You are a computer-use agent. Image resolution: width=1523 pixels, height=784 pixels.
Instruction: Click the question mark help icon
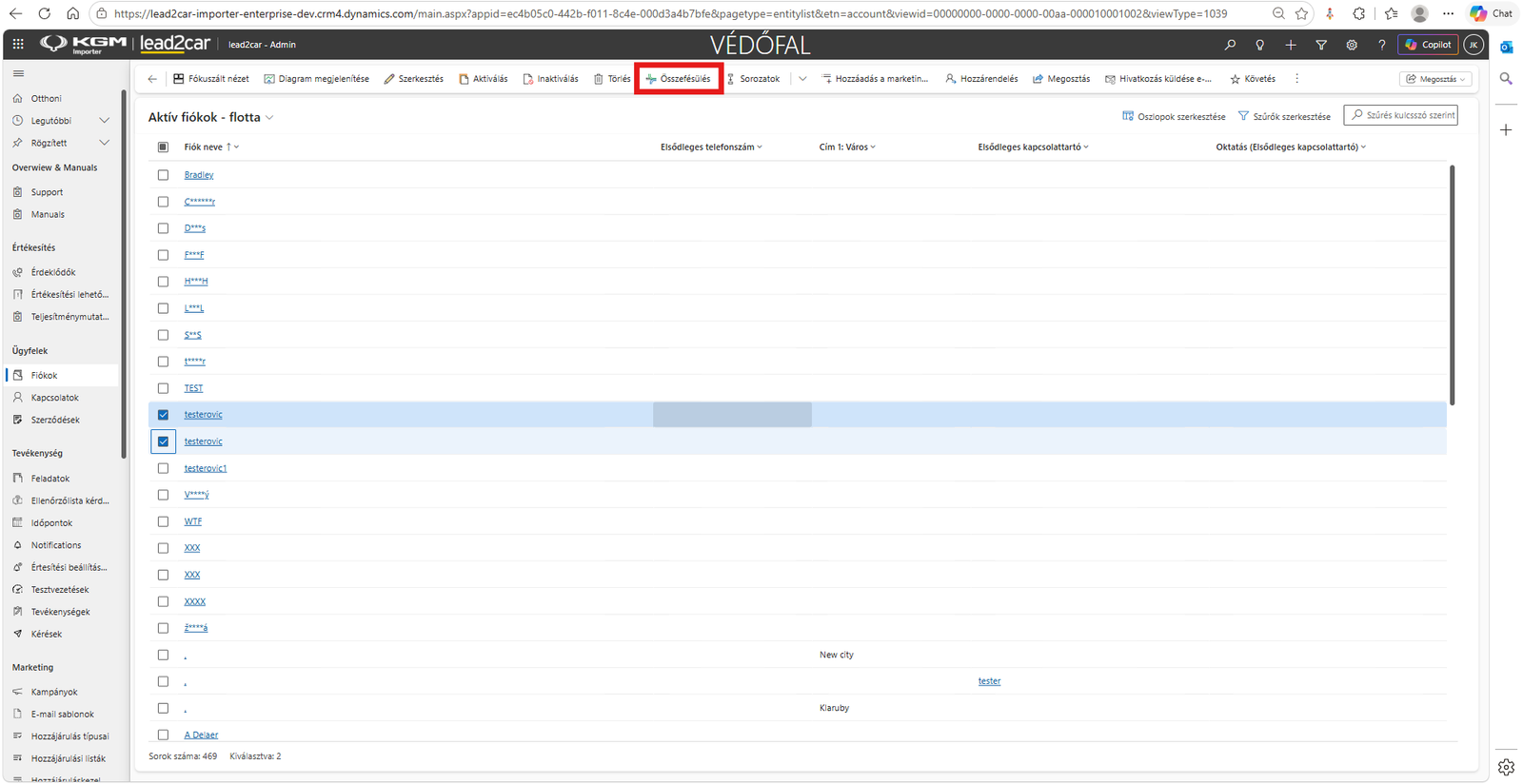(x=1382, y=45)
